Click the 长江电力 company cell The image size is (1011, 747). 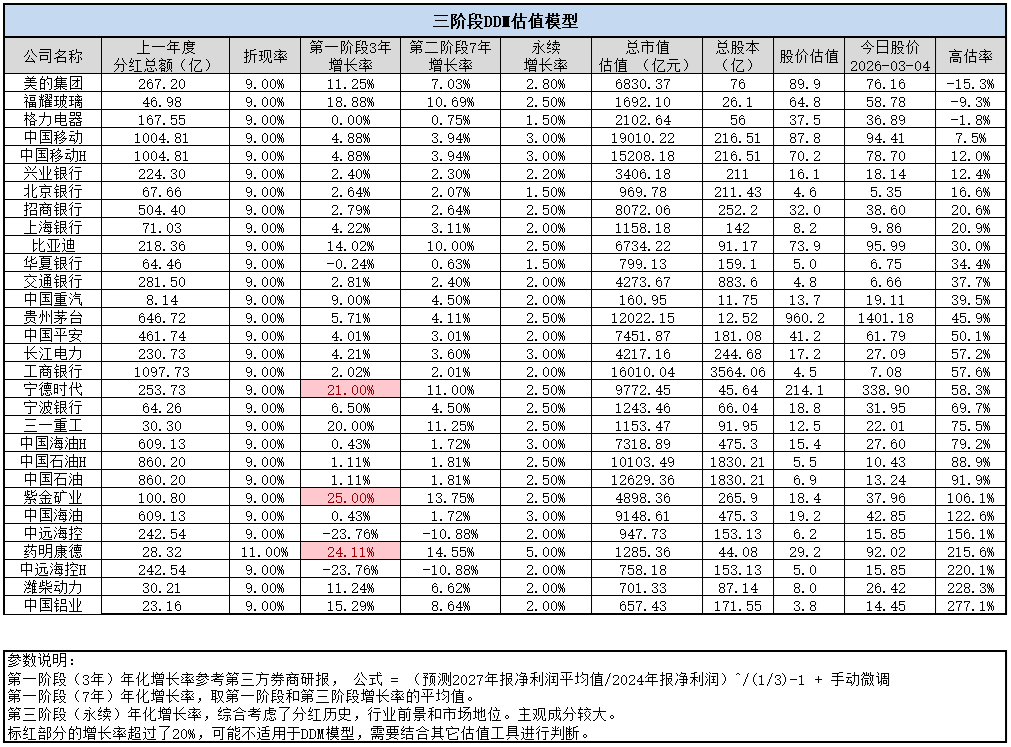53,353
